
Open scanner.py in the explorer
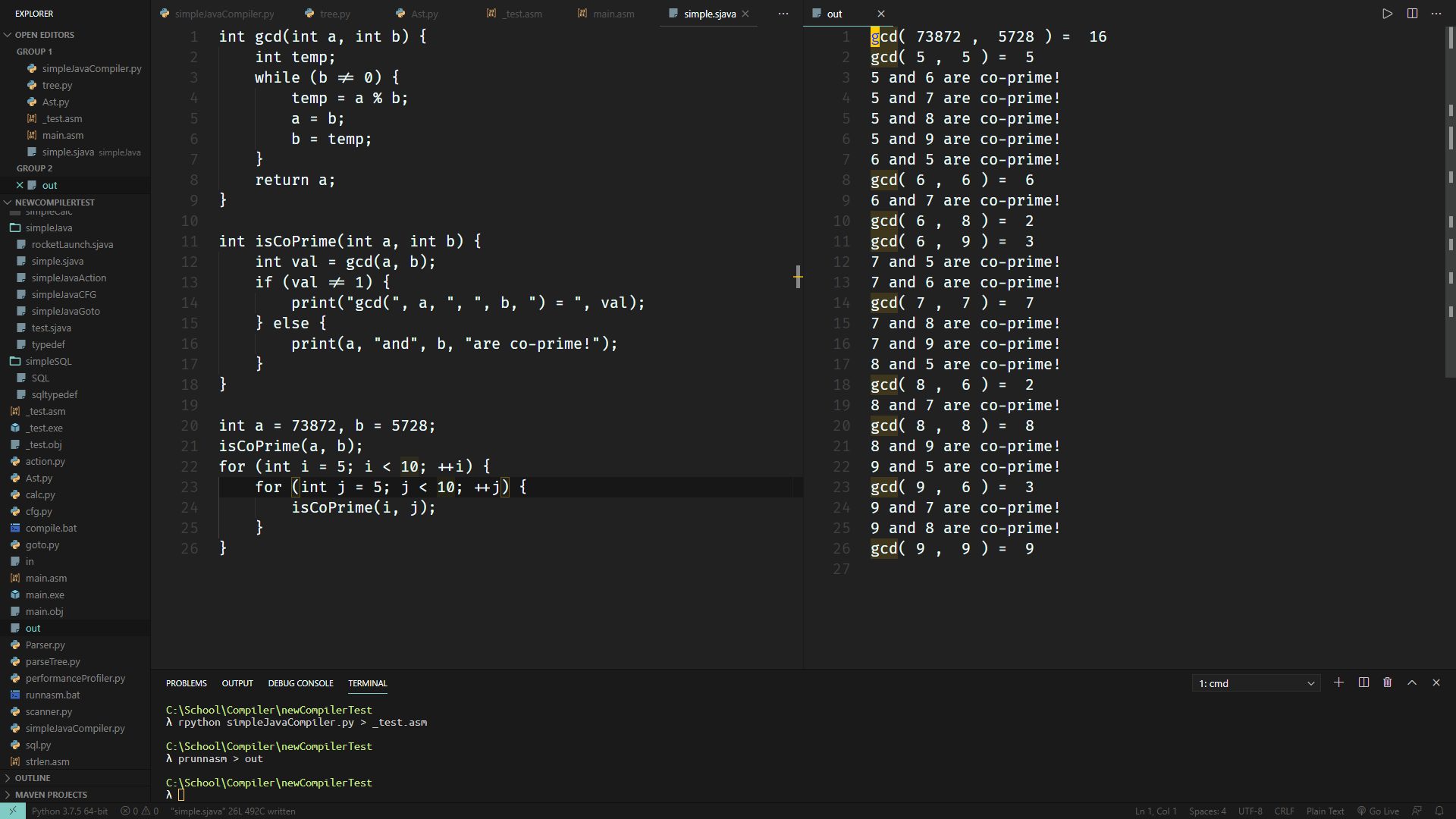tap(75, 711)
